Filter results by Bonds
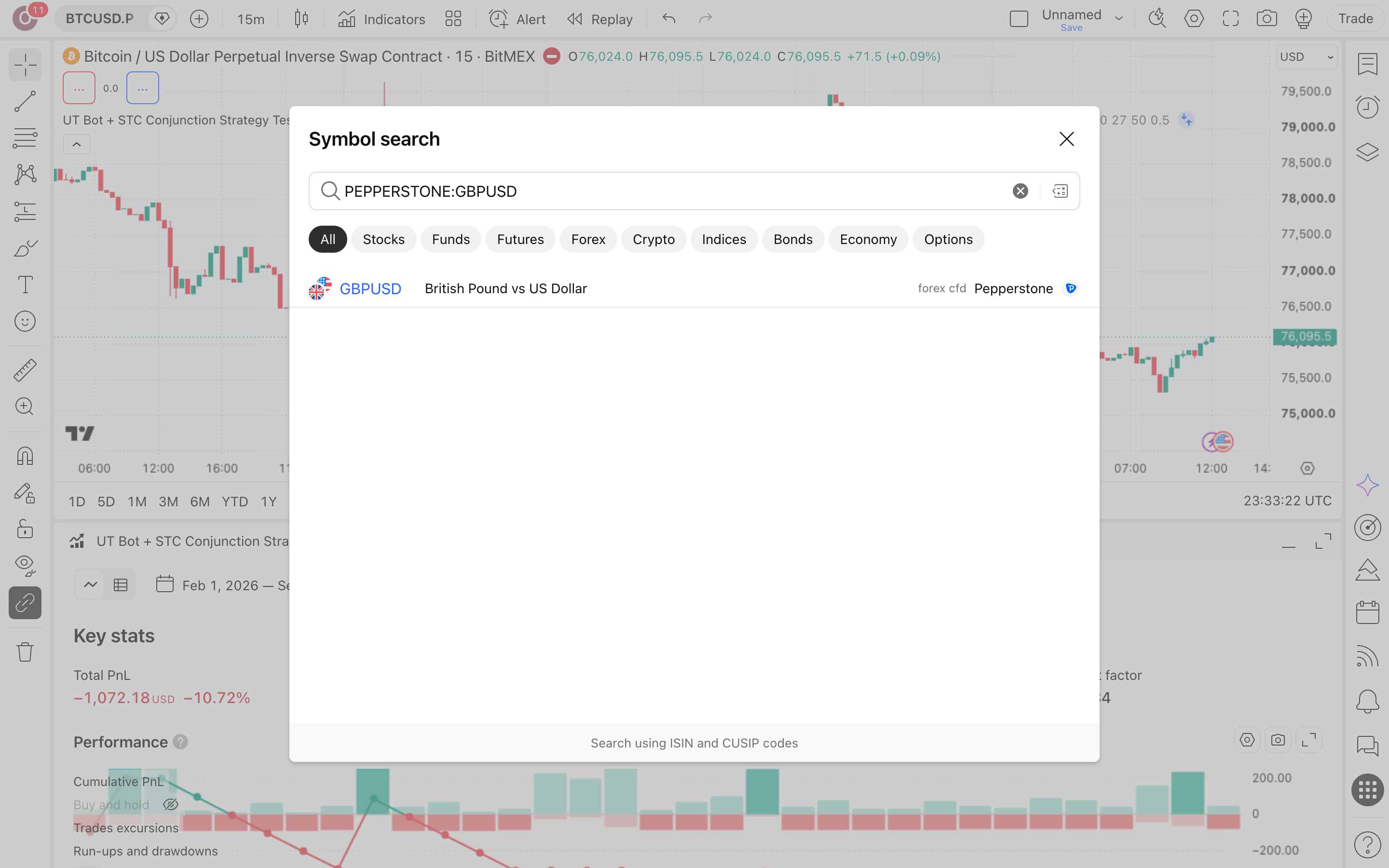The height and width of the screenshot is (868, 1389). pyautogui.click(x=793, y=239)
